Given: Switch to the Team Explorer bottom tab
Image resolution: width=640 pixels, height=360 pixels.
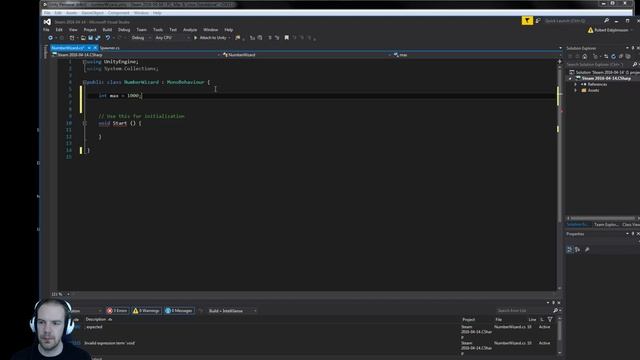Looking at the screenshot, I should [x=606, y=225].
